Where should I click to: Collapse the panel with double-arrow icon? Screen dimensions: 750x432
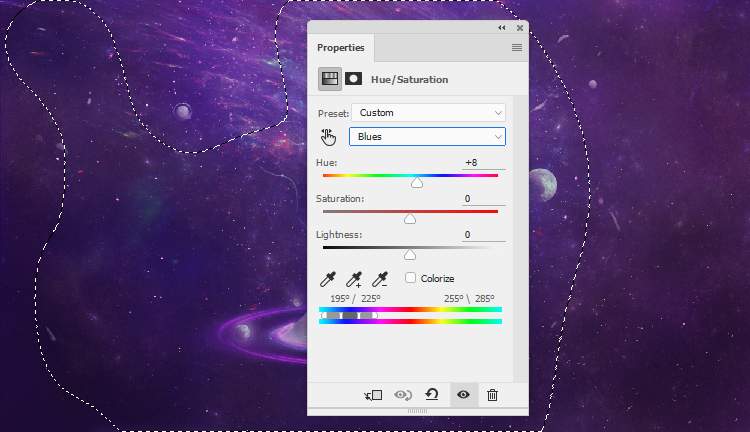click(x=501, y=28)
